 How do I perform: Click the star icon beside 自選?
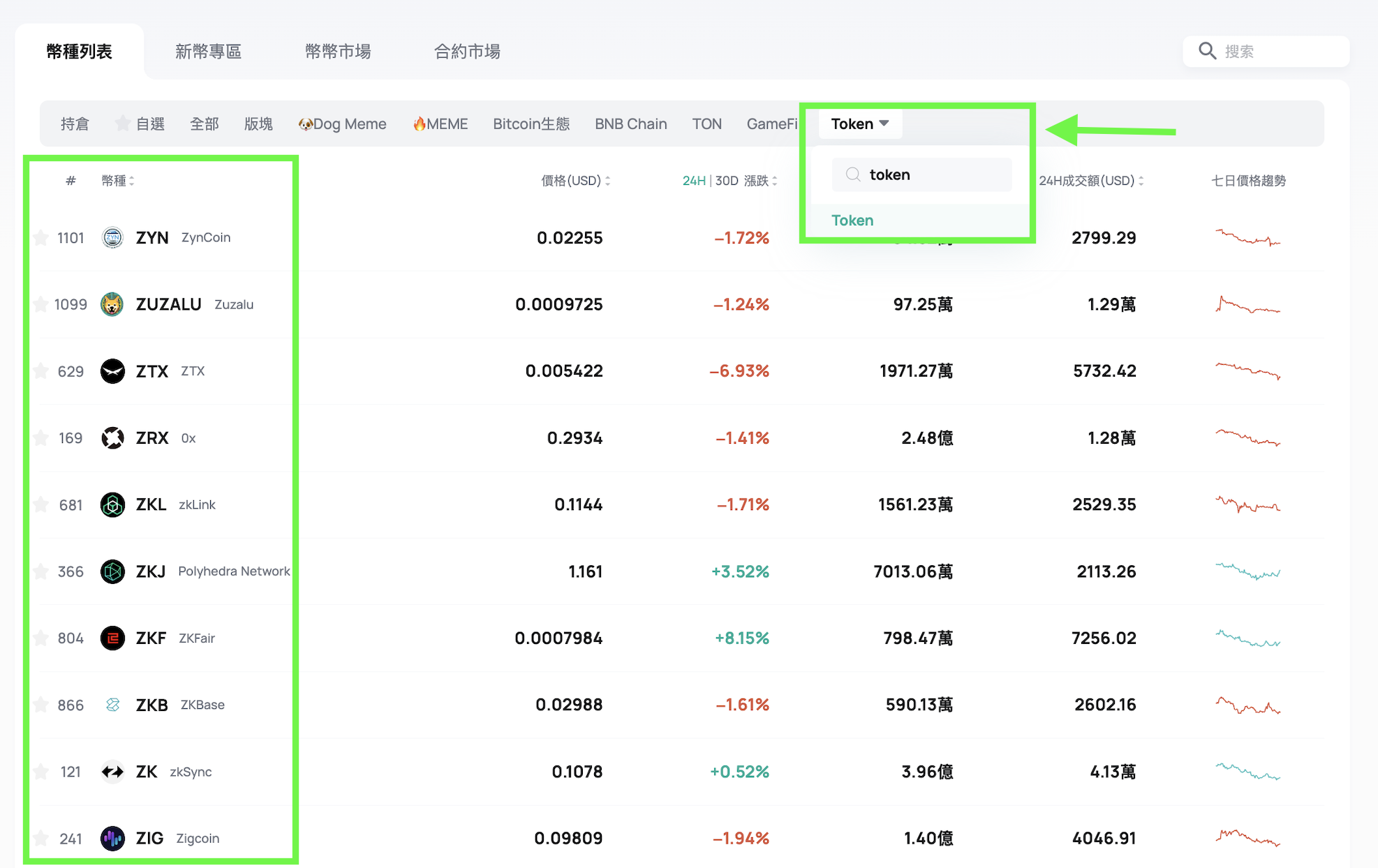point(123,124)
